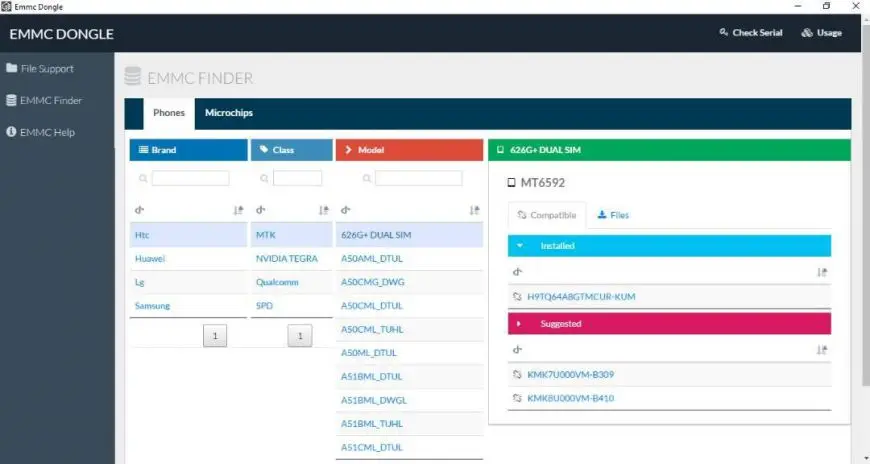The width and height of the screenshot is (870, 464).
Task: Open the Usage page
Action: click(x=822, y=33)
